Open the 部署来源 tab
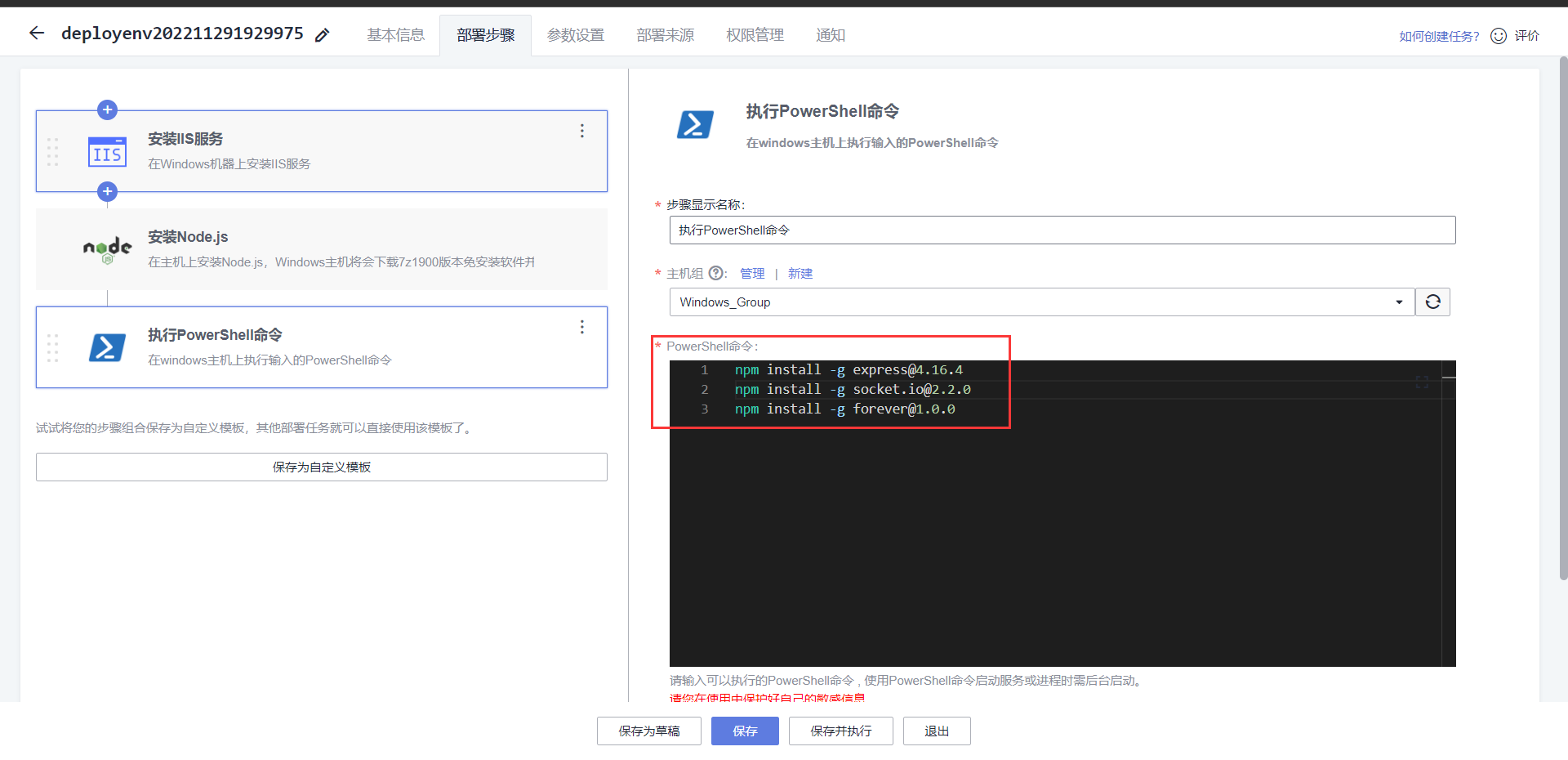Screen dimensions: 1568x760 tap(666, 35)
